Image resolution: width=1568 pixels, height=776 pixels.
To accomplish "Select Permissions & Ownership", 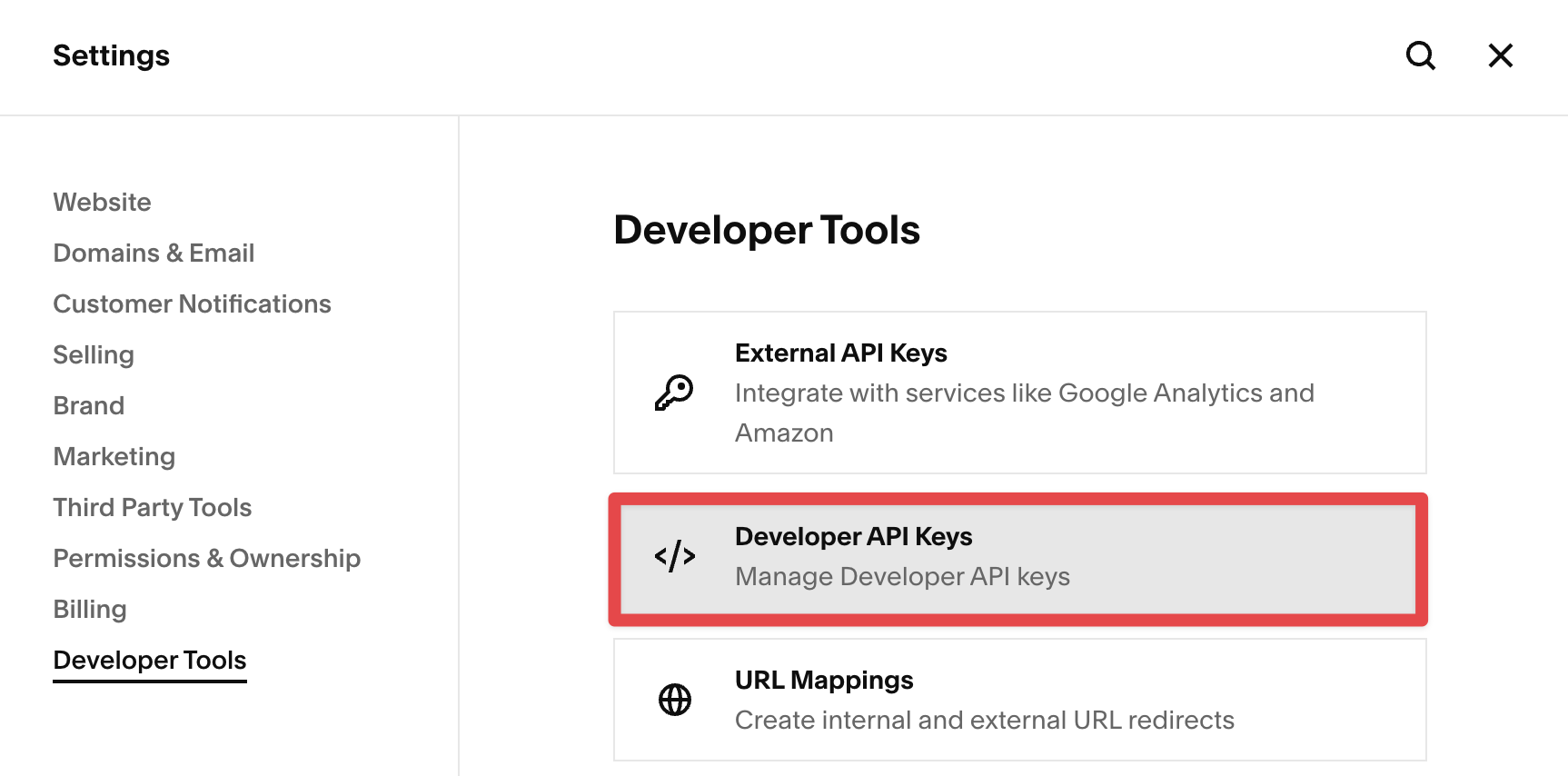I will point(206,558).
